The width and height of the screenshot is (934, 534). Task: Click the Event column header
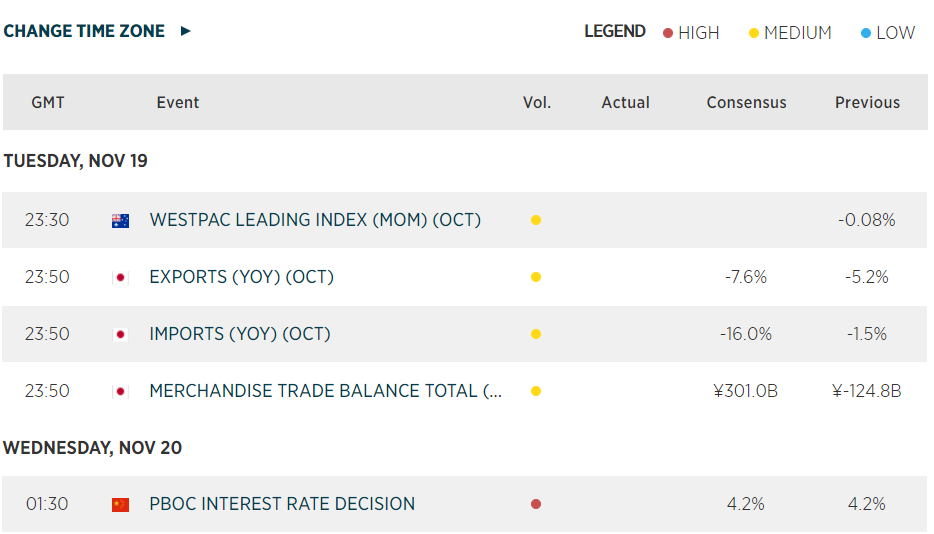(178, 102)
